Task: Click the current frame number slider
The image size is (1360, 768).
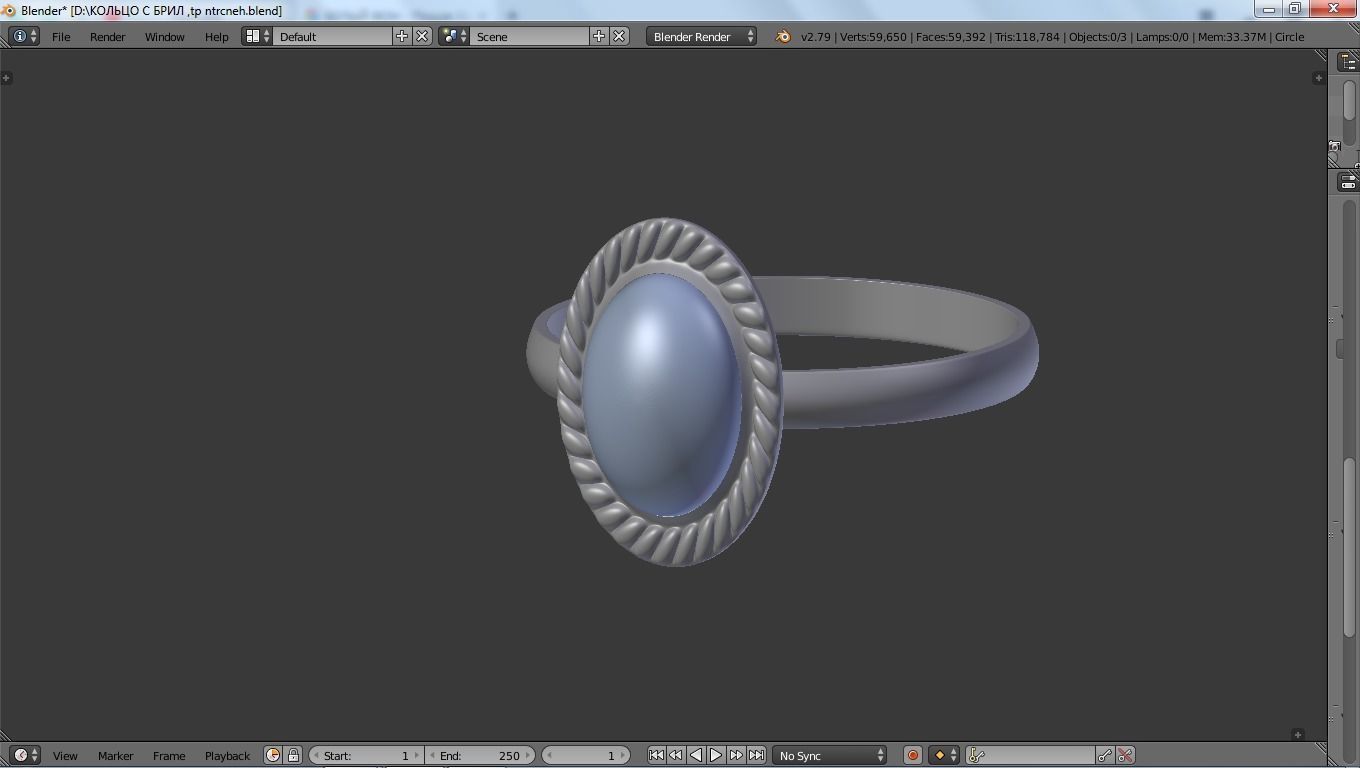Action: 586,755
